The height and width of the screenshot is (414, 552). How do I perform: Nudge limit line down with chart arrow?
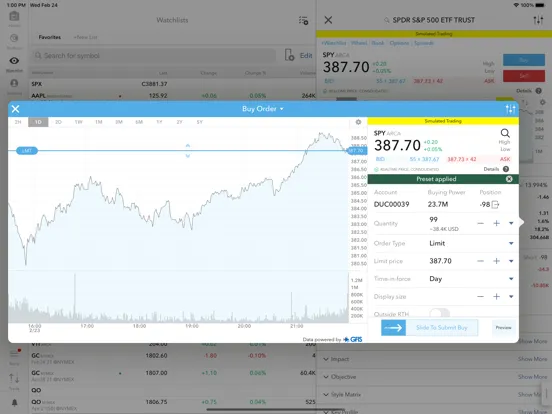click(188, 156)
